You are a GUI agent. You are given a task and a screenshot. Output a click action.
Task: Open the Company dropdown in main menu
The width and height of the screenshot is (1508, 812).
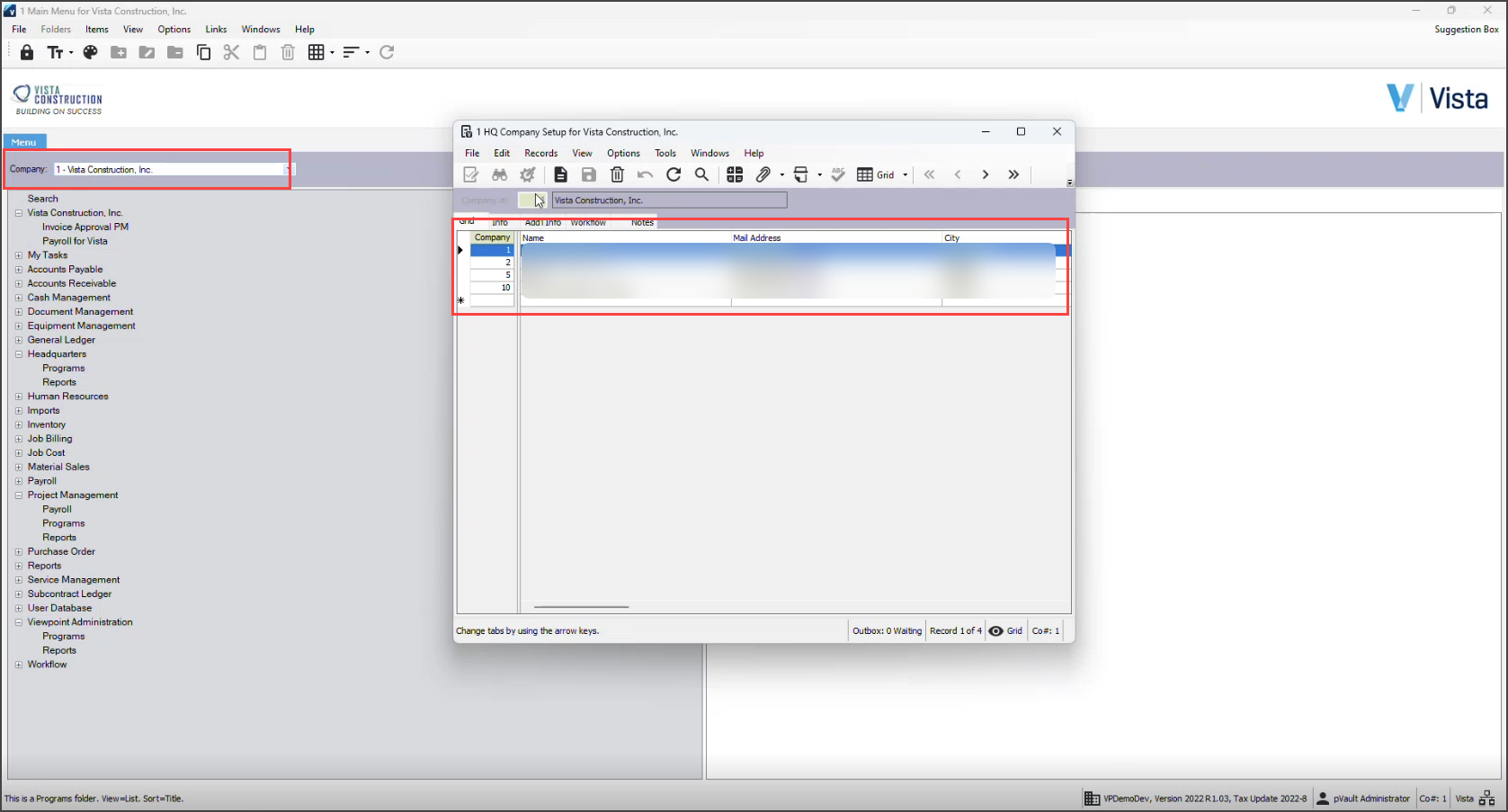pyautogui.click(x=288, y=169)
